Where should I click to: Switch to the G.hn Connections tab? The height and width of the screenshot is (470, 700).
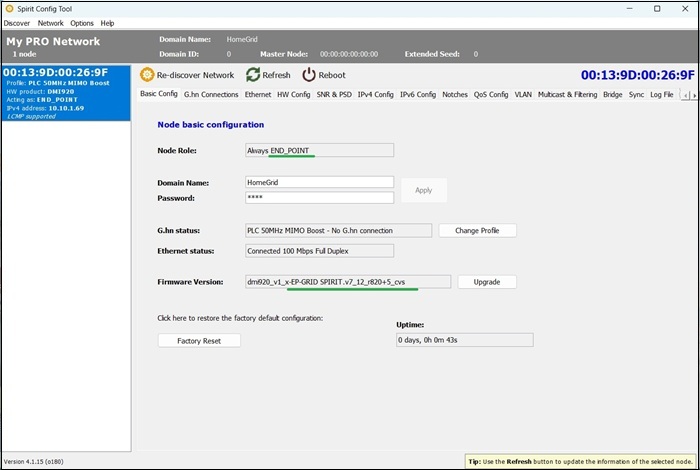211,95
